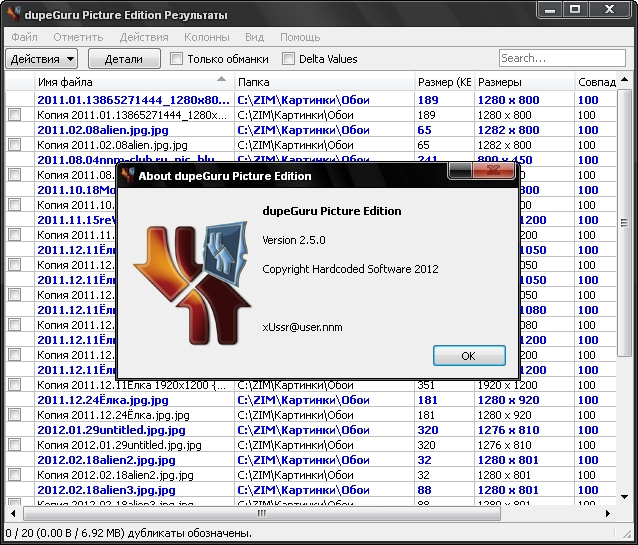The width and height of the screenshot is (638, 545).
Task: Select row 2012.02.18alien2.jpg.jpg
Action: click(311, 460)
